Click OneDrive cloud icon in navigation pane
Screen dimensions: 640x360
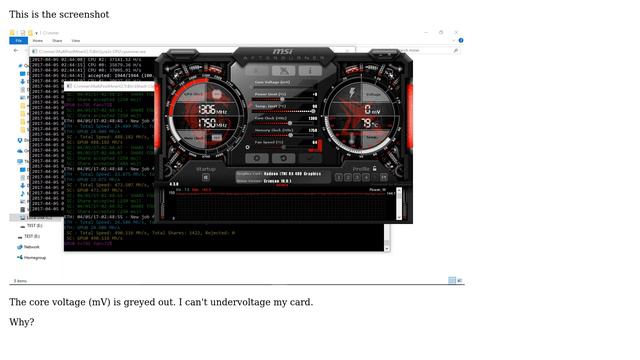click(20, 151)
